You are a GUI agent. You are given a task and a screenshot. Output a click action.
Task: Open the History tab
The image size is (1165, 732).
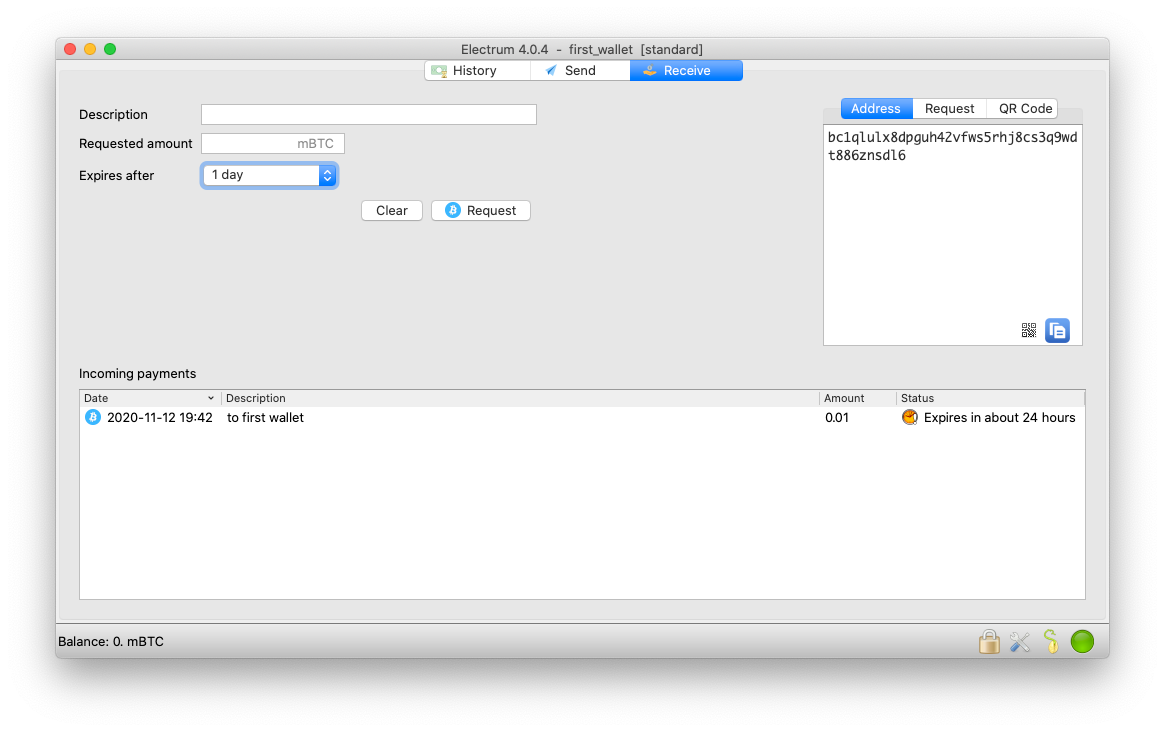tap(477, 71)
